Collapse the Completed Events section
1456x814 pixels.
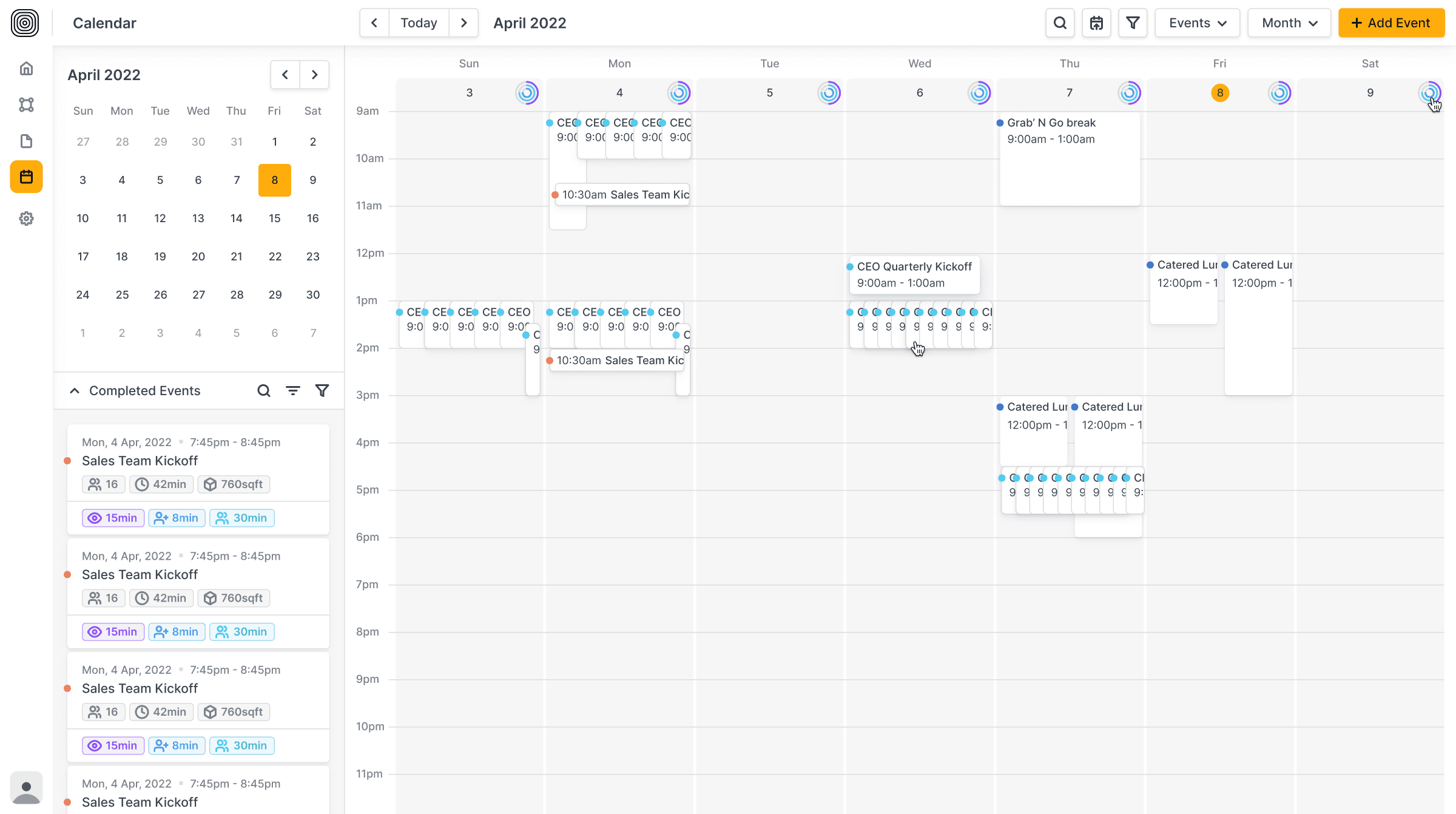pyautogui.click(x=75, y=391)
